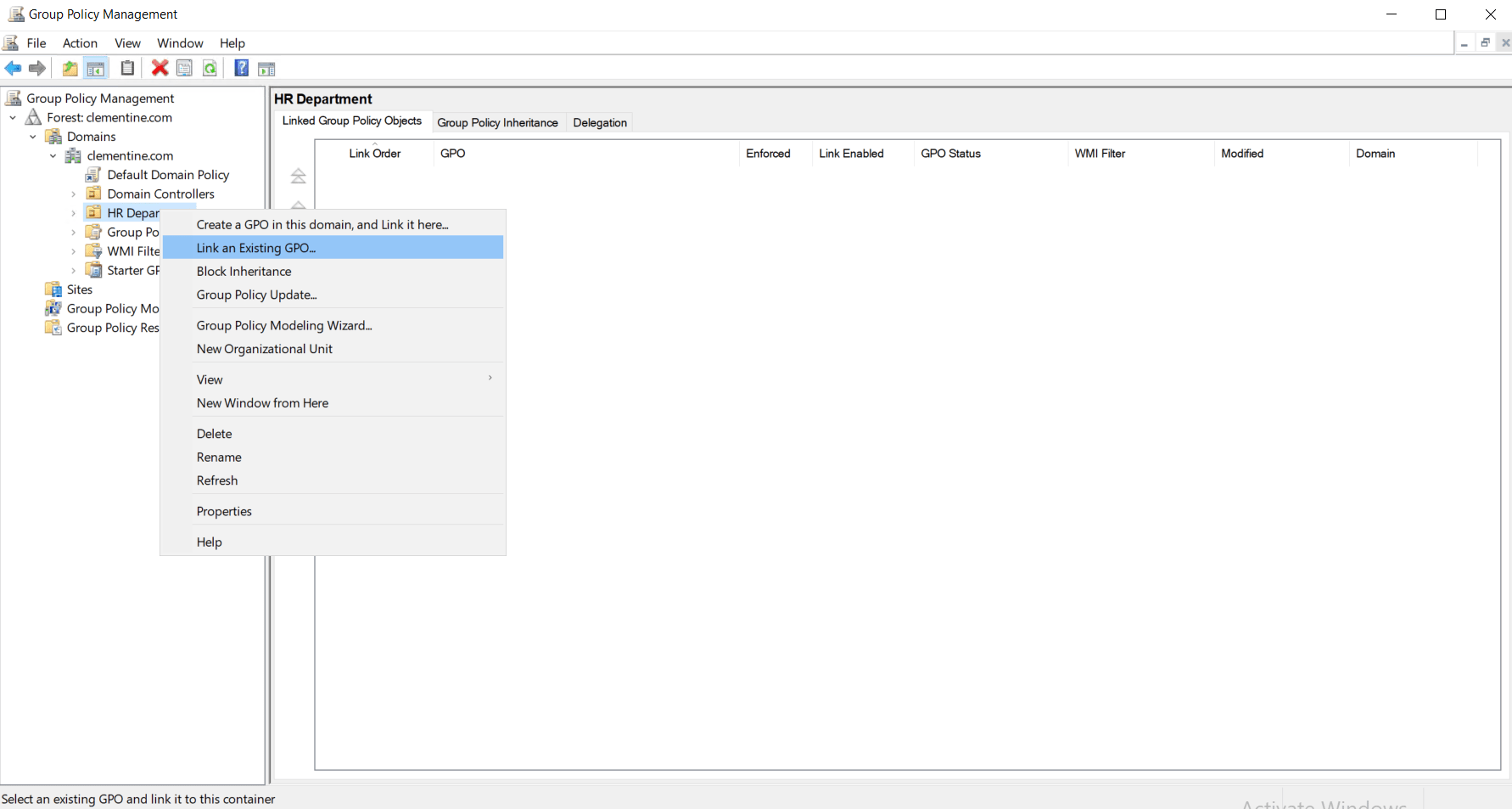This screenshot has height=809, width=1512.
Task: Toggle Show/Hide Action Pane toolbar icon
Action: (x=266, y=69)
